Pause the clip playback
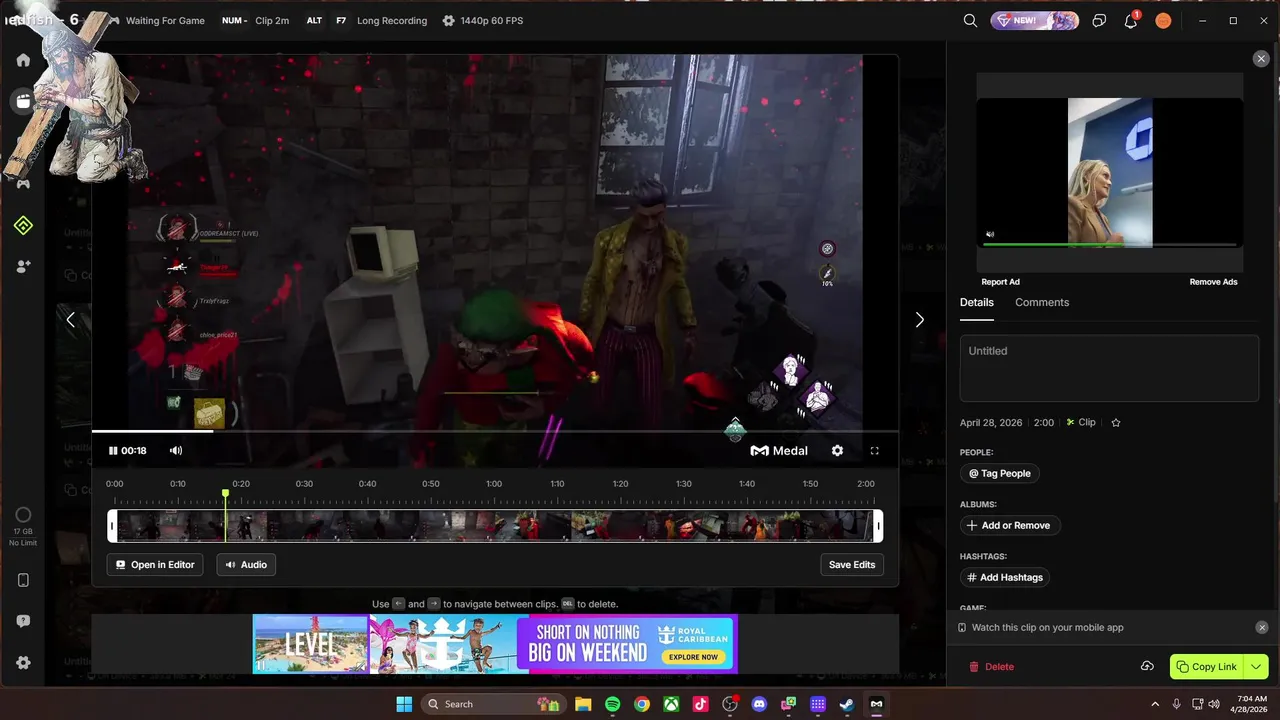Image resolution: width=1280 pixels, height=720 pixels. (x=113, y=451)
